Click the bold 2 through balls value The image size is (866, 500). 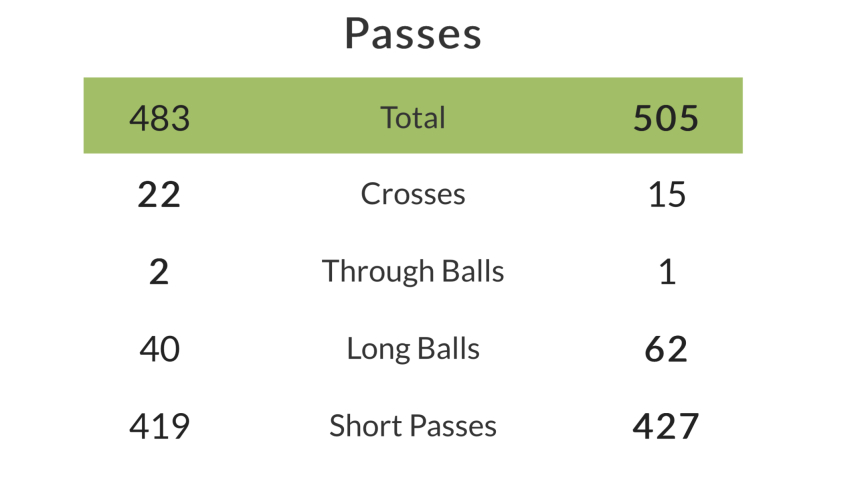[159, 272]
